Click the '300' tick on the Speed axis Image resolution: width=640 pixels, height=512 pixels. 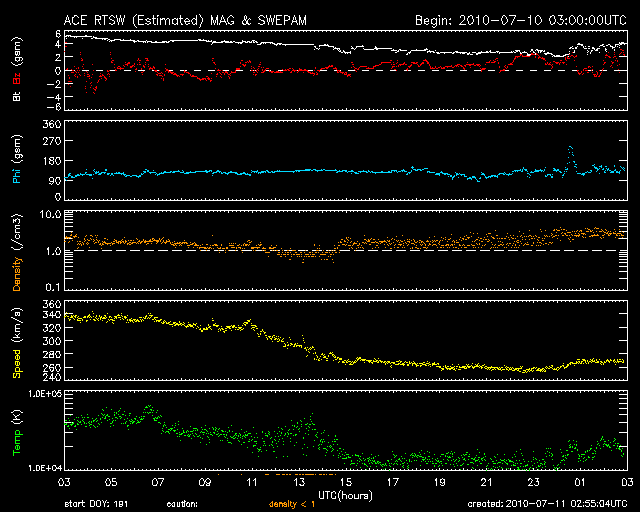(52, 341)
